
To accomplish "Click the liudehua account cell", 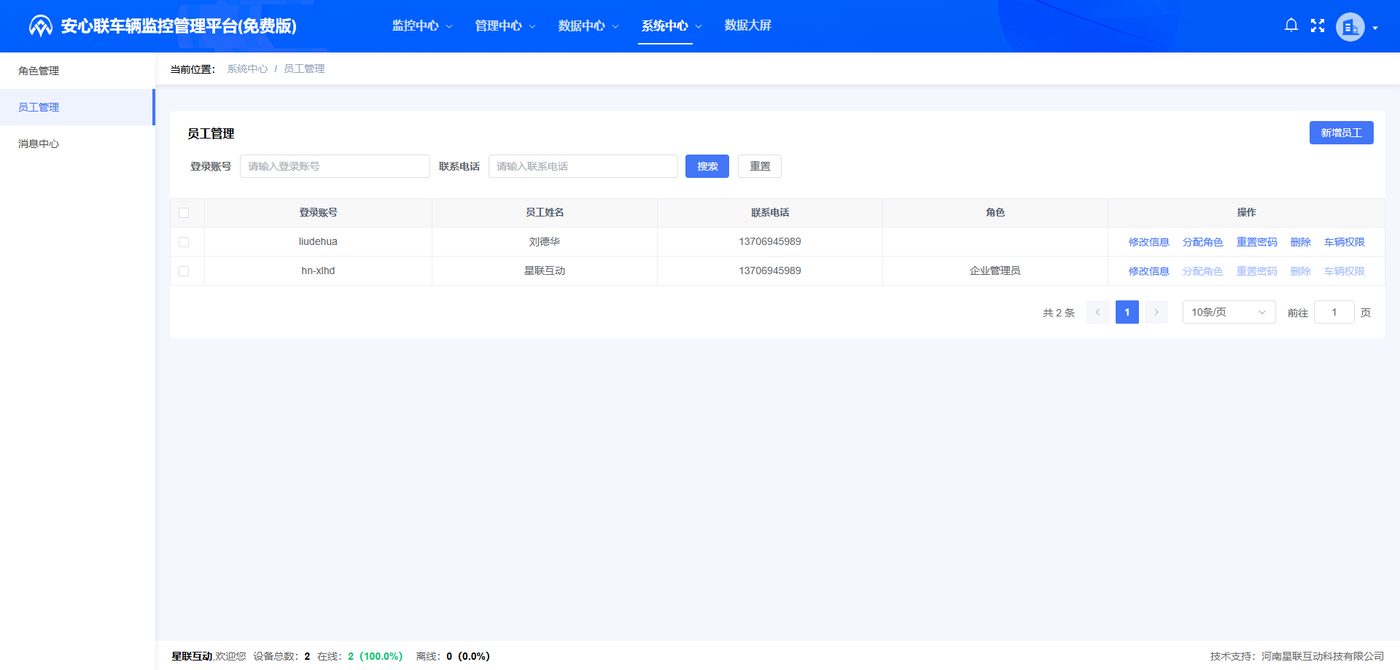I will [x=318, y=242].
